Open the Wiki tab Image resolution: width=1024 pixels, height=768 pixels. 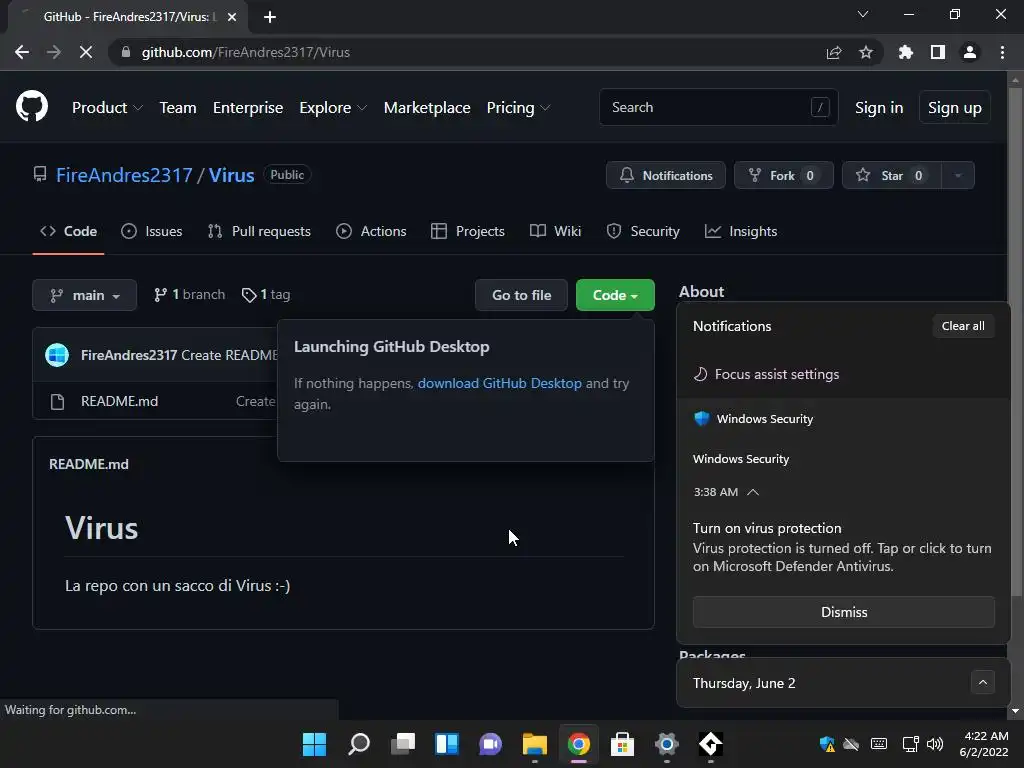click(555, 231)
